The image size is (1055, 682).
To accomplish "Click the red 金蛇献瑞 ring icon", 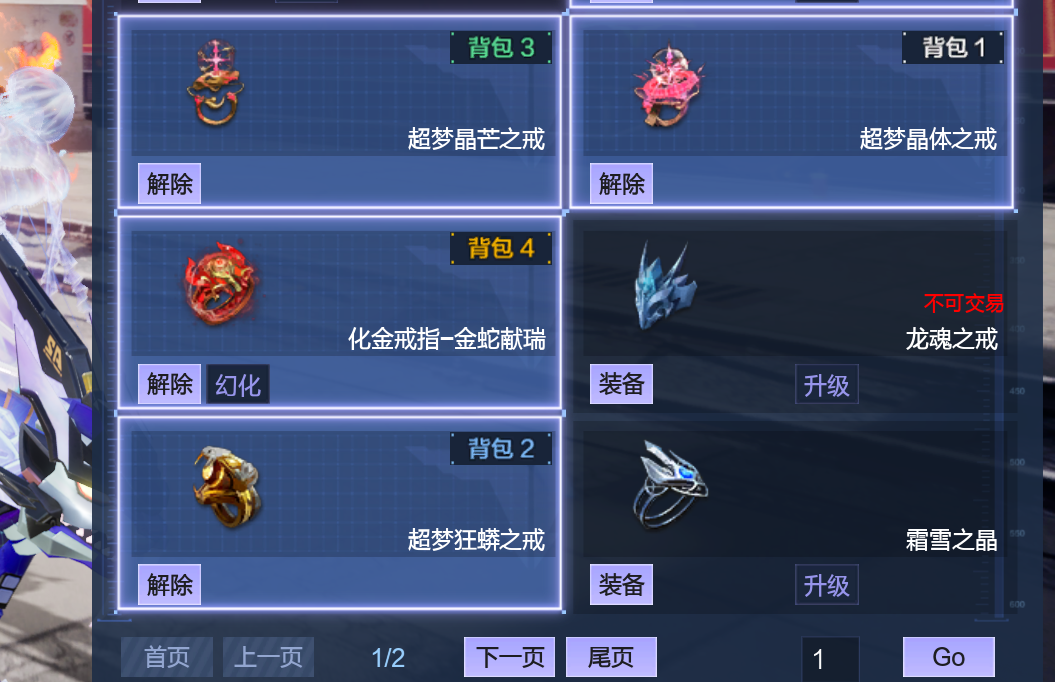I will point(221,283).
